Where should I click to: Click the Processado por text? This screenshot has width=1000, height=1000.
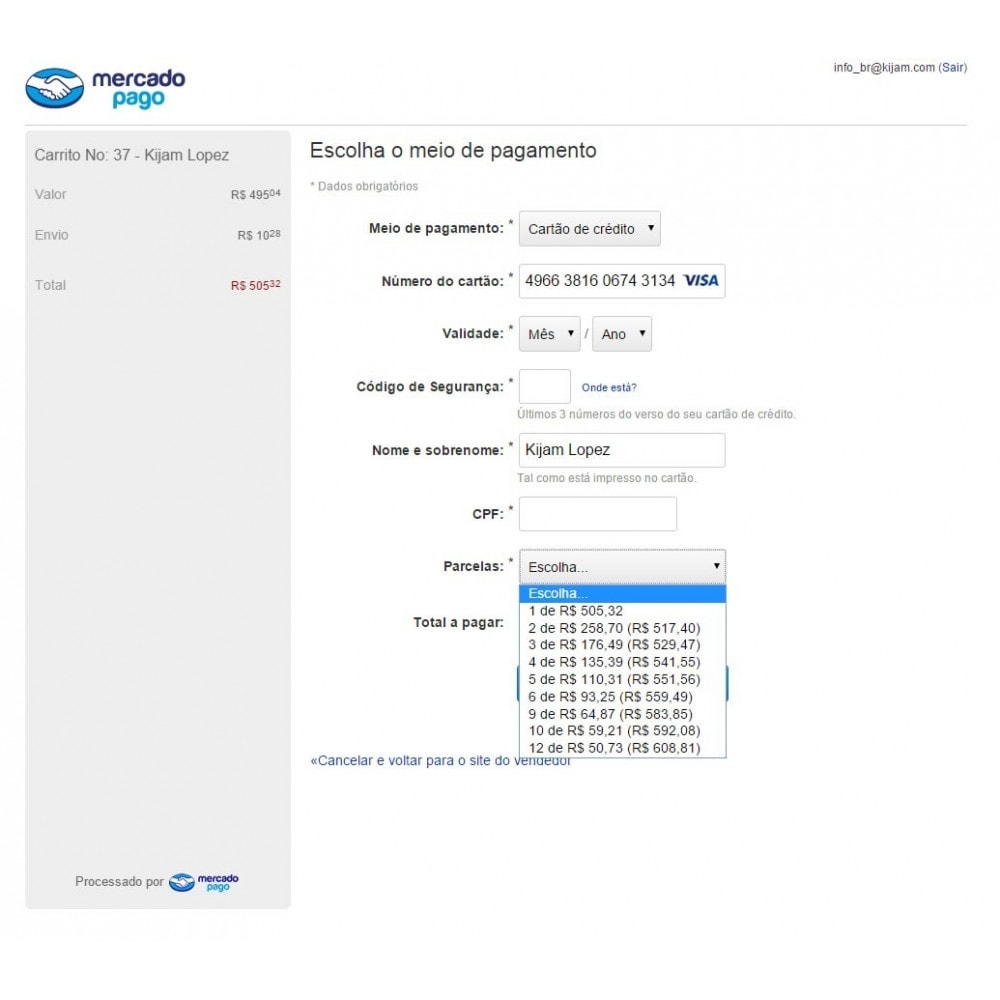[119, 882]
